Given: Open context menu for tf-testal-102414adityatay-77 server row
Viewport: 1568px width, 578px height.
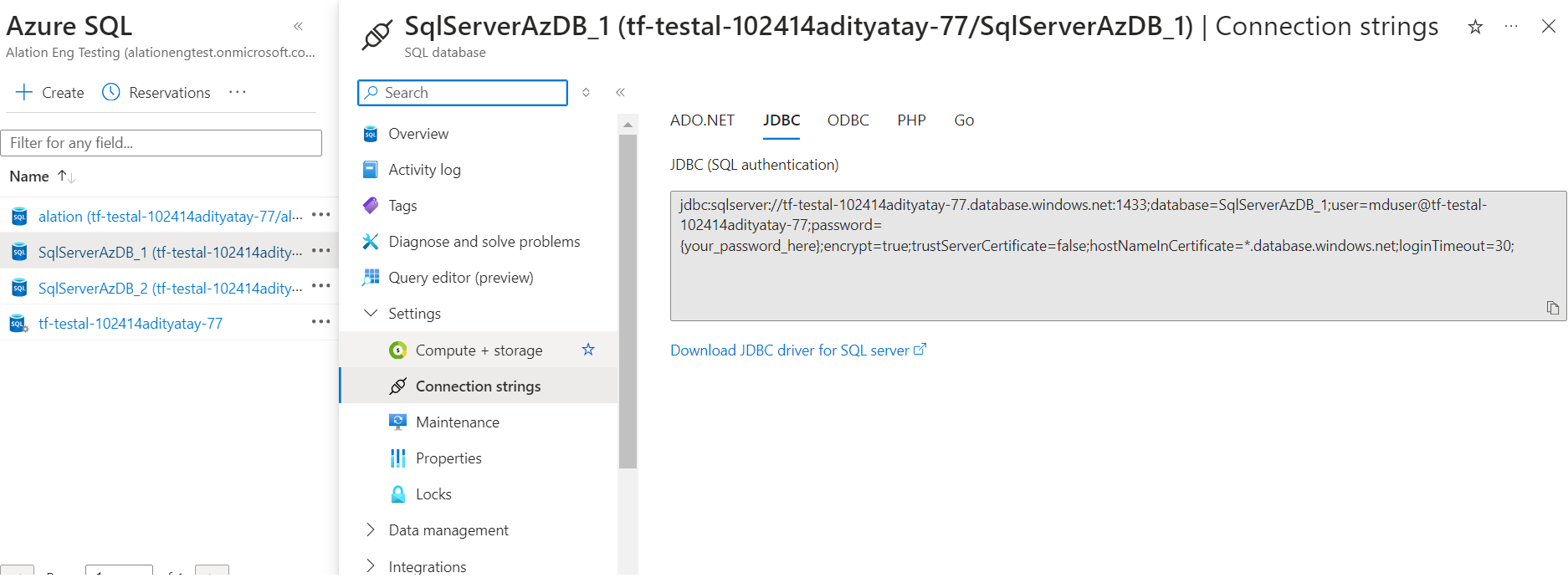Looking at the screenshot, I should [321, 322].
